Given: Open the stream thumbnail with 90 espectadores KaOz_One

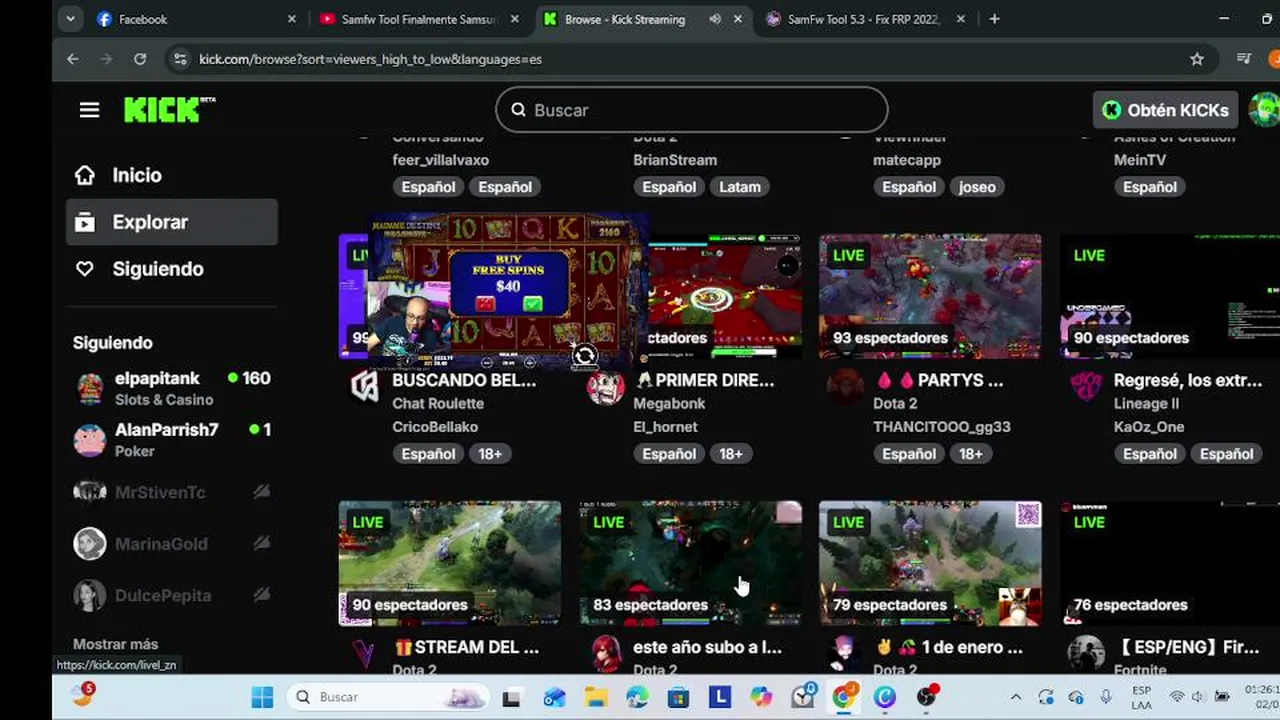Looking at the screenshot, I should point(1170,296).
